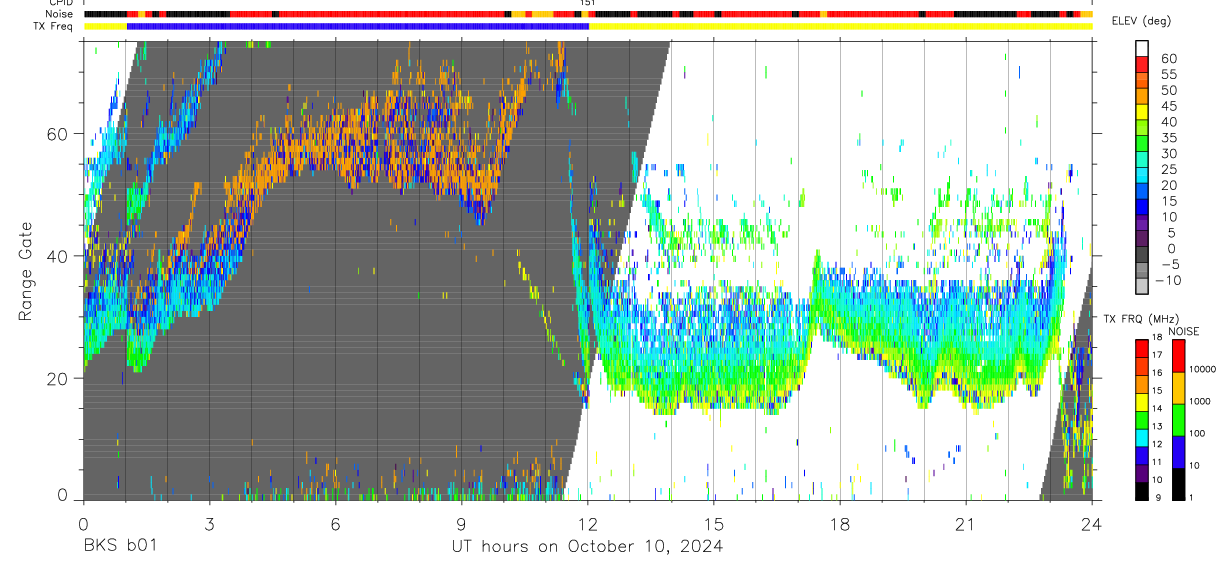Select the black NOISE swatch between 1 and 10
The height and width of the screenshot is (567, 1228).
click(x=1178, y=484)
